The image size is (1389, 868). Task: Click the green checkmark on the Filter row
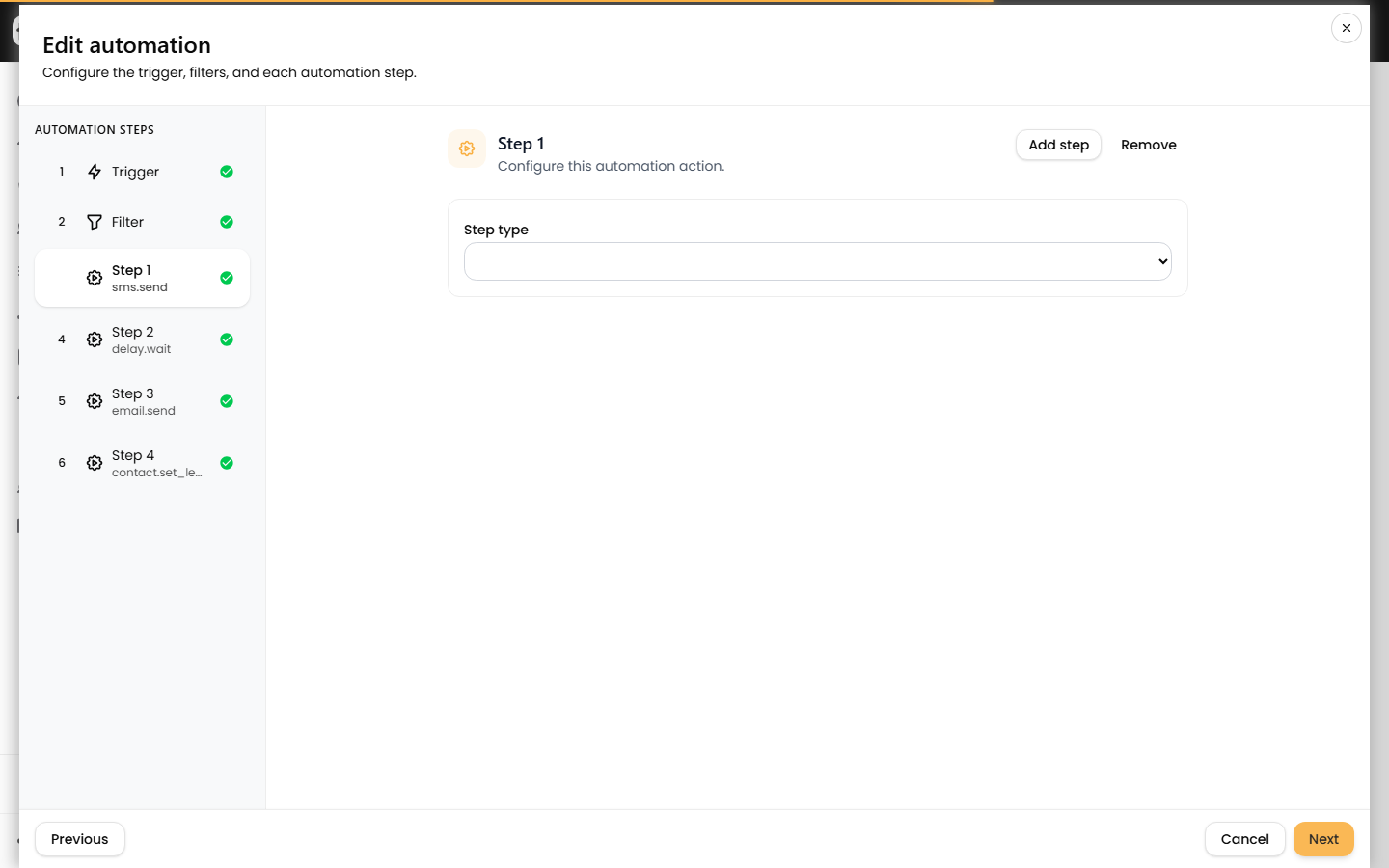tap(227, 222)
